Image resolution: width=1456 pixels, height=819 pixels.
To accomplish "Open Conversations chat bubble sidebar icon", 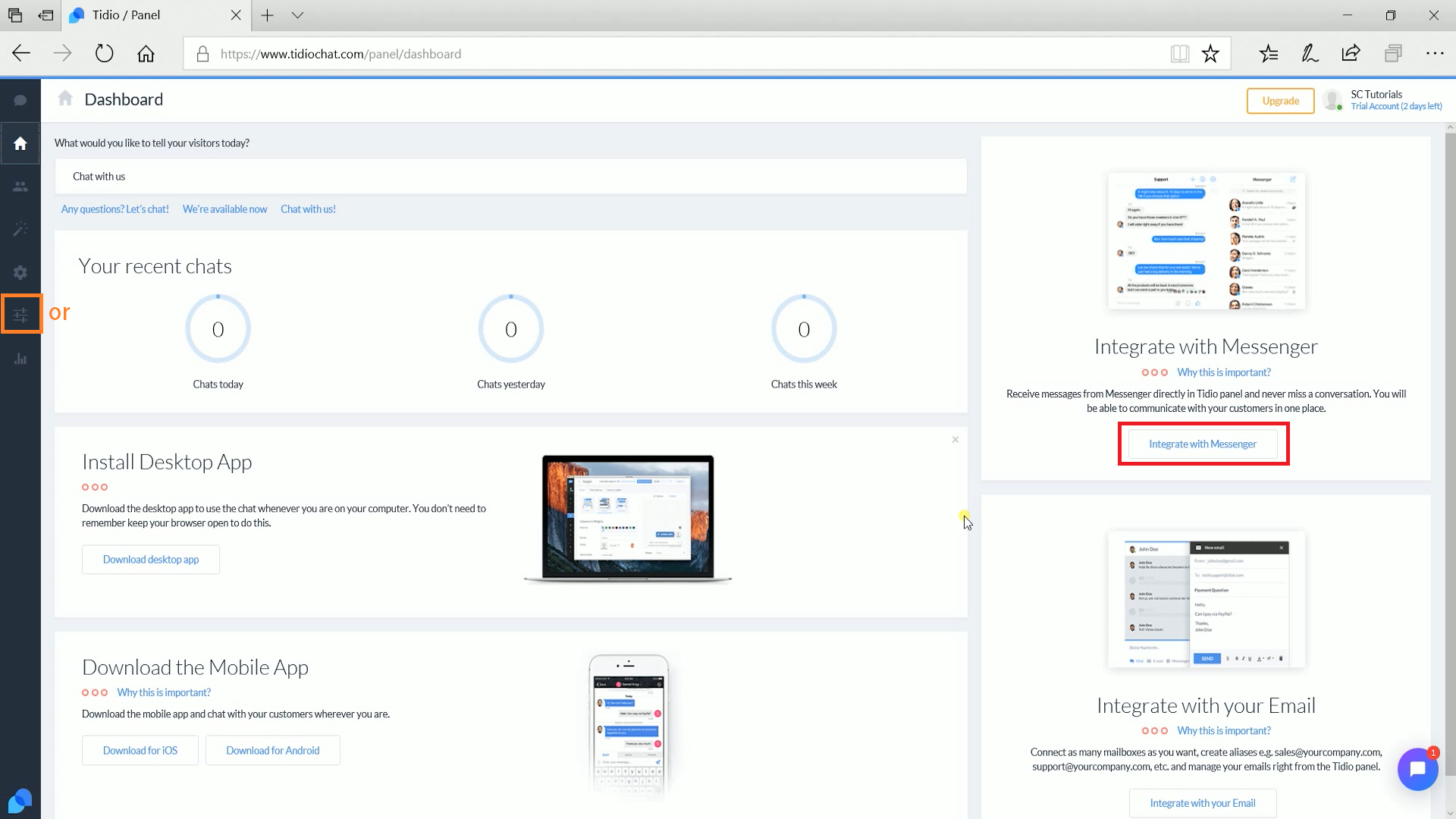I will [20, 100].
